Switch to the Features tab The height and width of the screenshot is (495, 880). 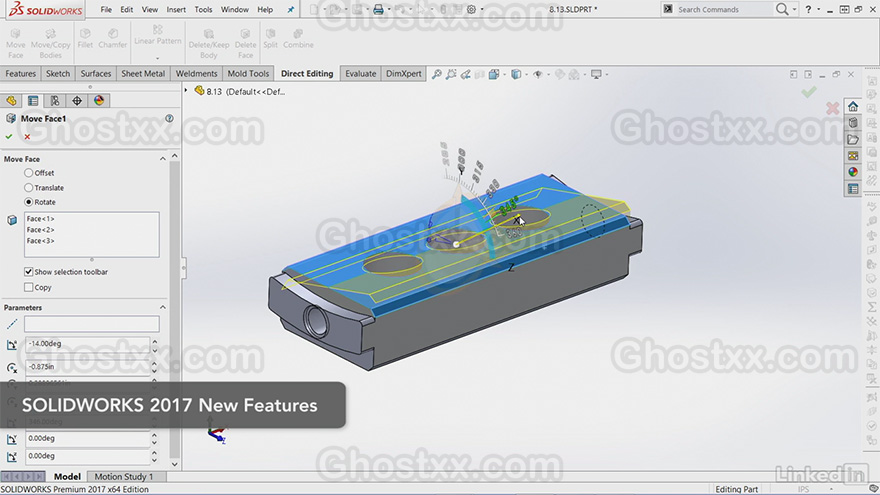21,74
